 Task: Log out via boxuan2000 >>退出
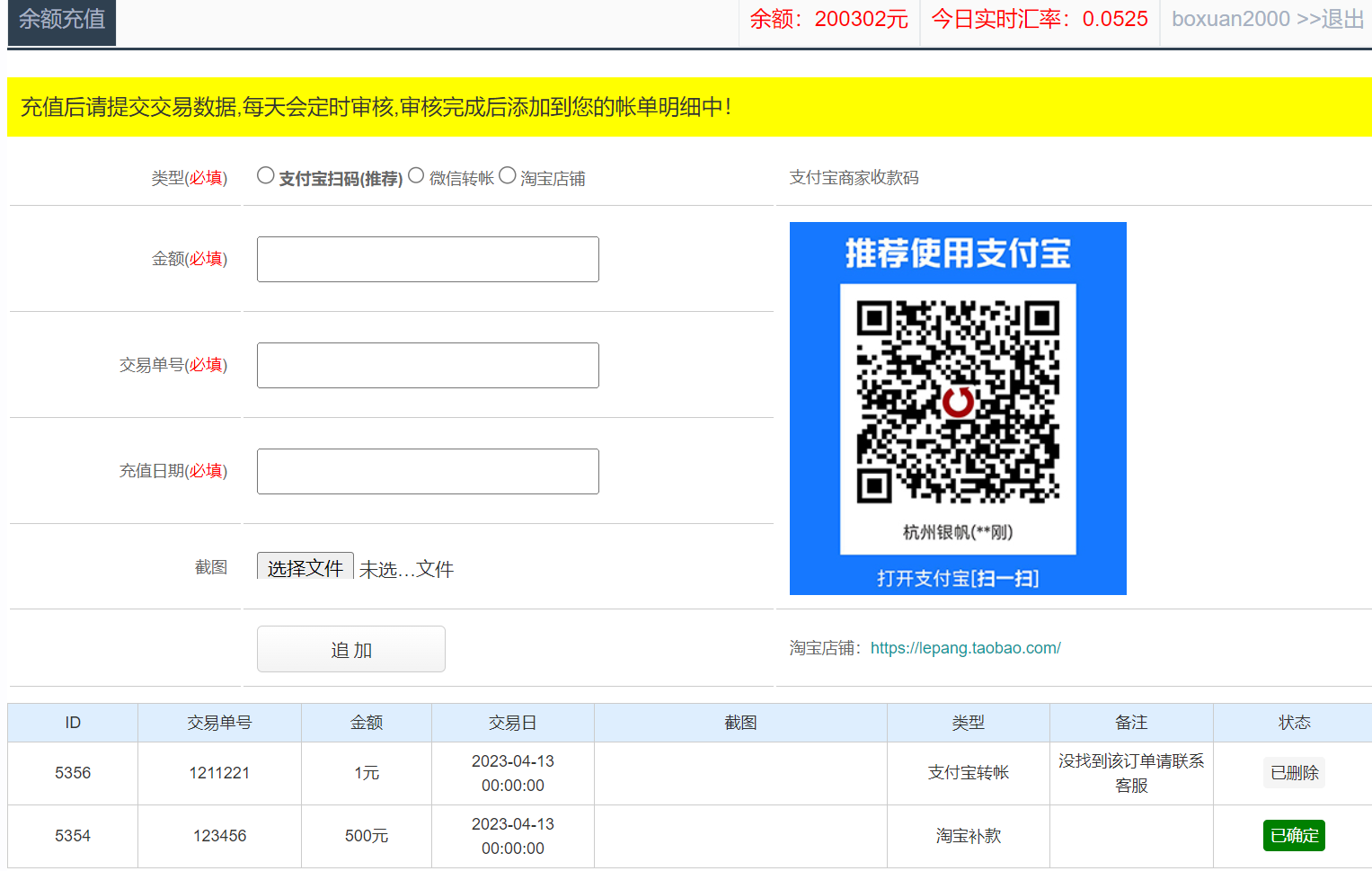click(1267, 20)
